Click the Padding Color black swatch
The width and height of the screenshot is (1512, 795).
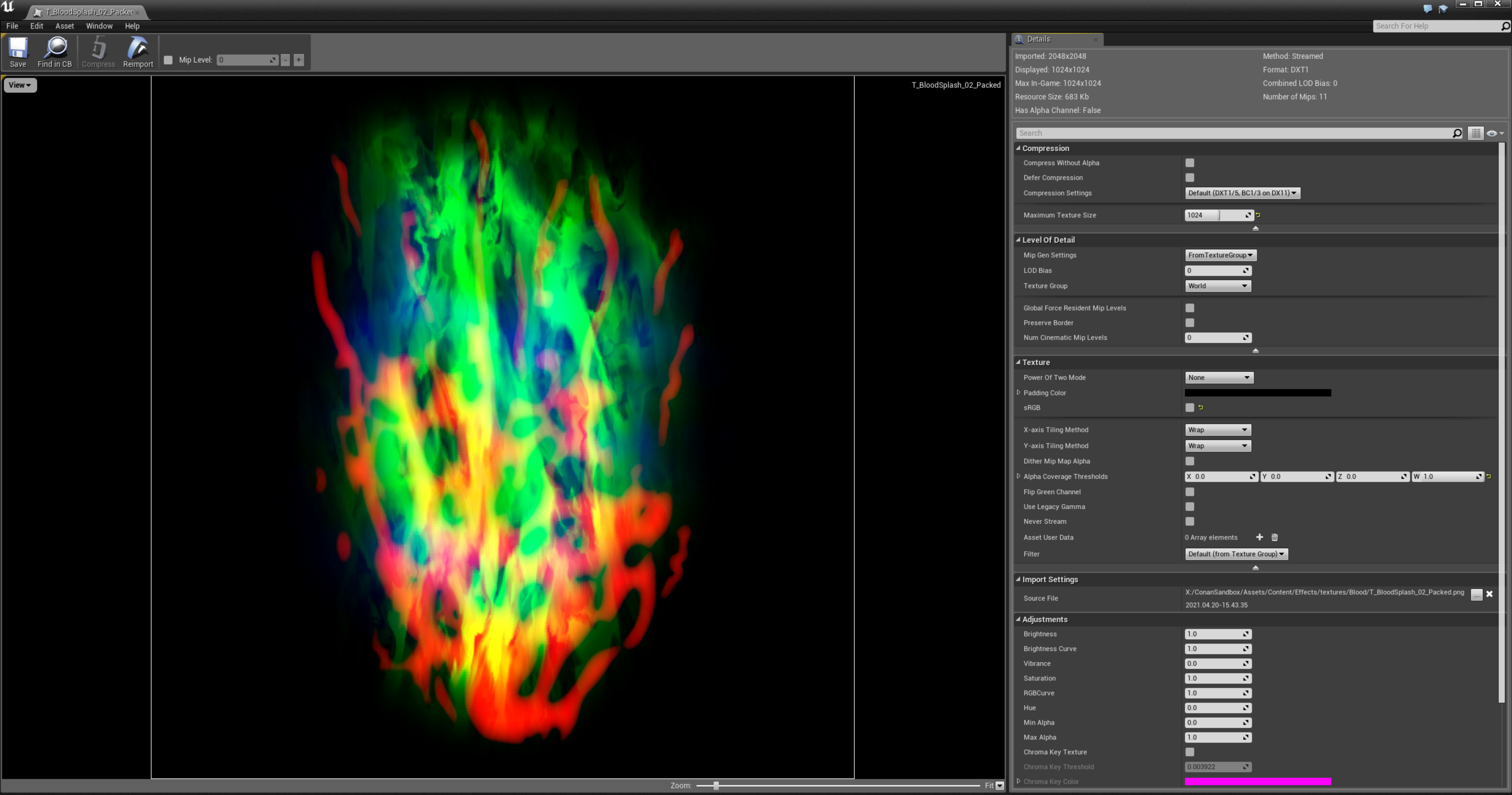tap(1257, 392)
